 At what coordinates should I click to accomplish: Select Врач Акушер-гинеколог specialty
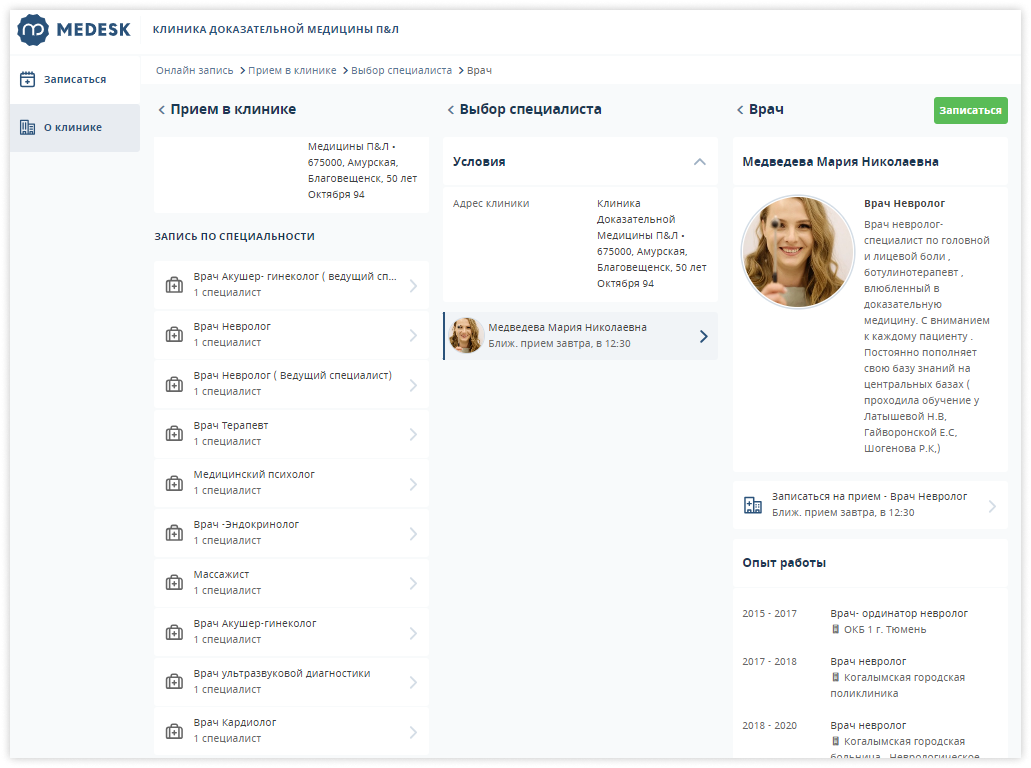[x=291, y=631]
